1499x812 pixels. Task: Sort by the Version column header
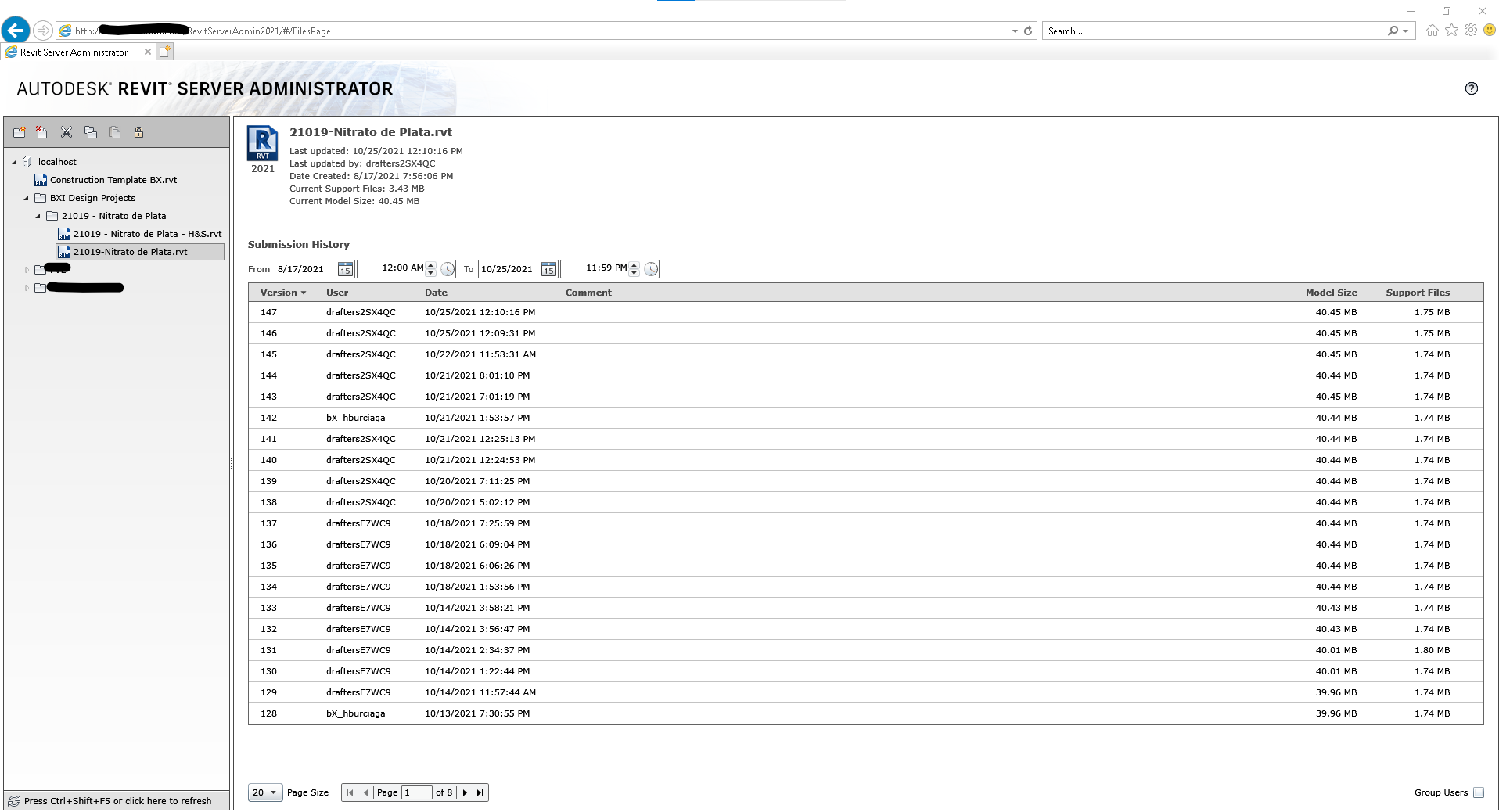pos(282,293)
